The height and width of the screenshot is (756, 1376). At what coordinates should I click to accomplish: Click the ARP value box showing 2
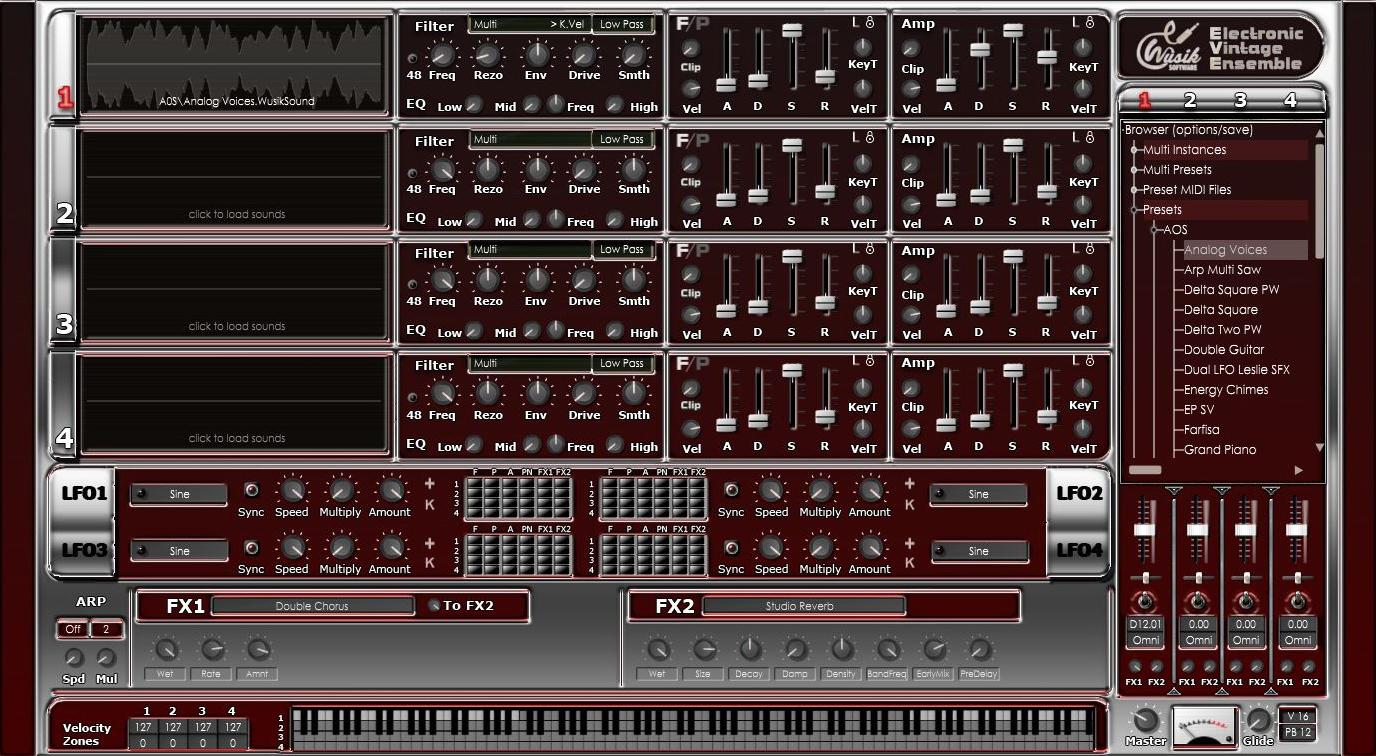pos(106,629)
